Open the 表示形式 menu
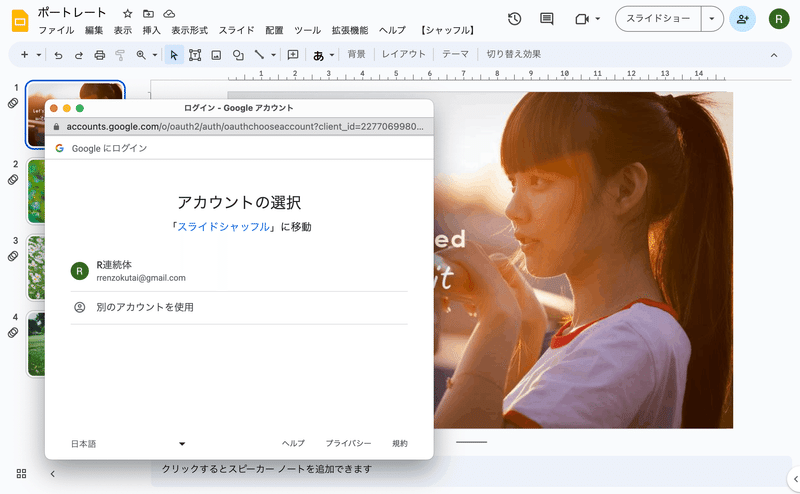The image size is (800, 494). pos(189,30)
